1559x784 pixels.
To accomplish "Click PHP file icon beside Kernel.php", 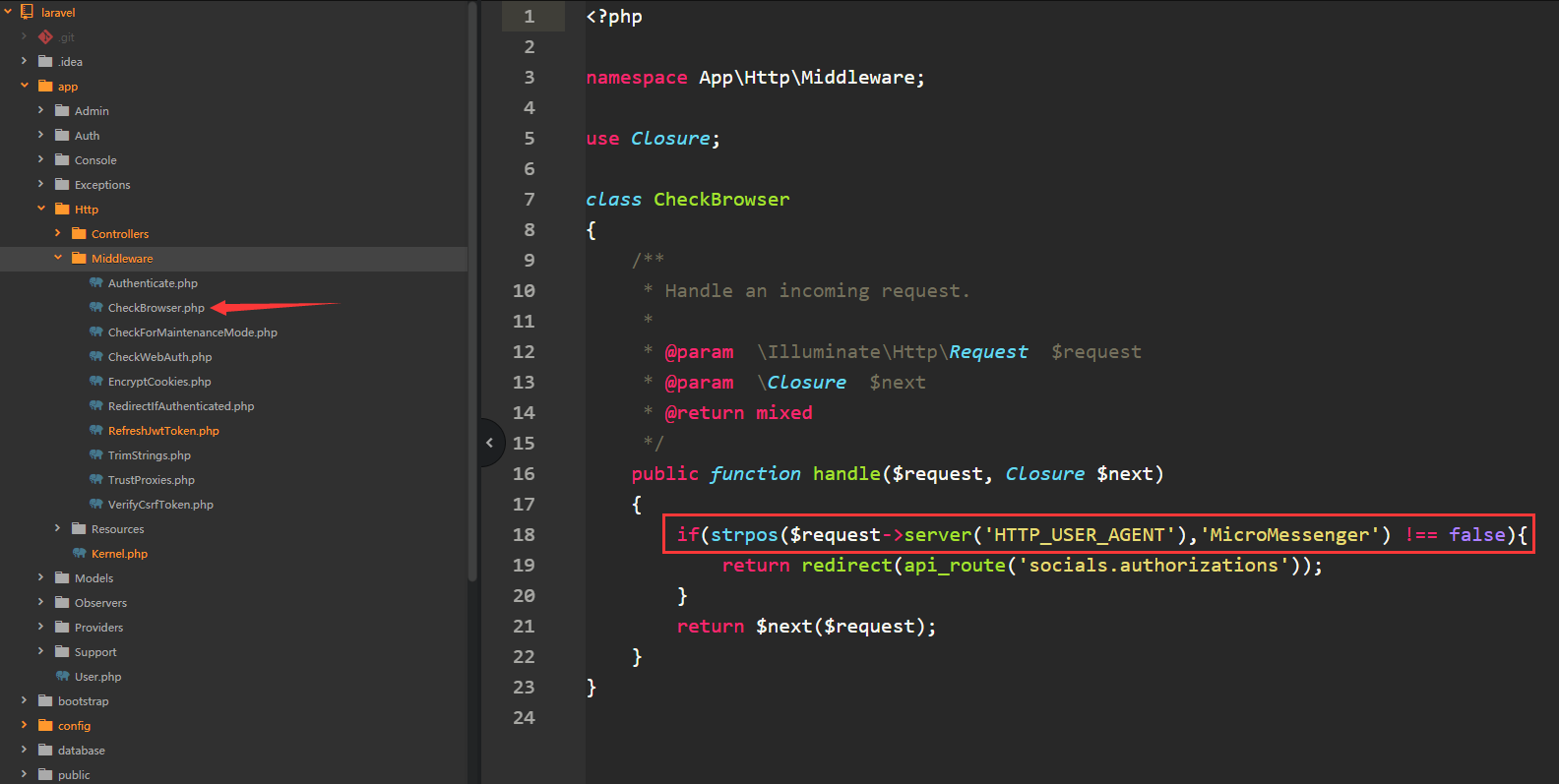I will coord(79,553).
